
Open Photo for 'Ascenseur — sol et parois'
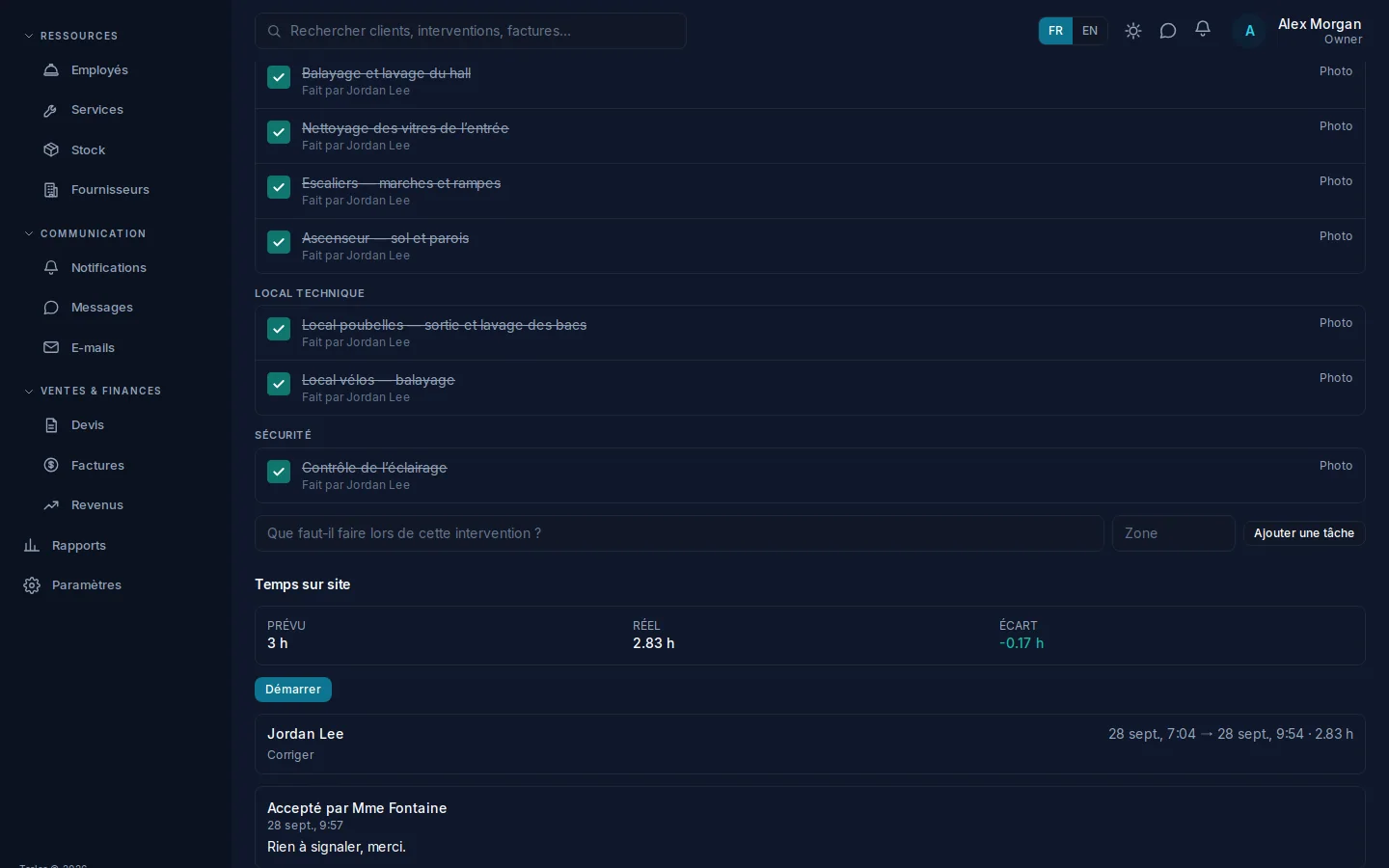[1336, 236]
